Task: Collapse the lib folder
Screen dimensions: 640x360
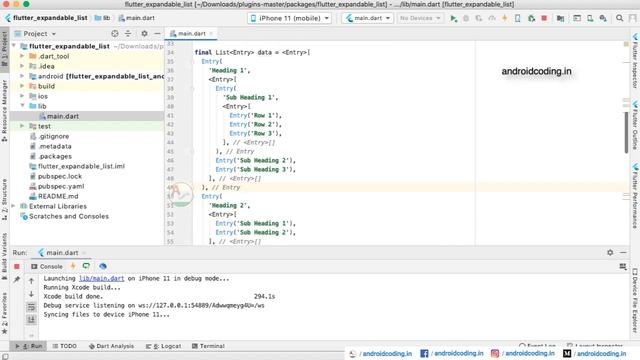Action: tap(22, 106)
